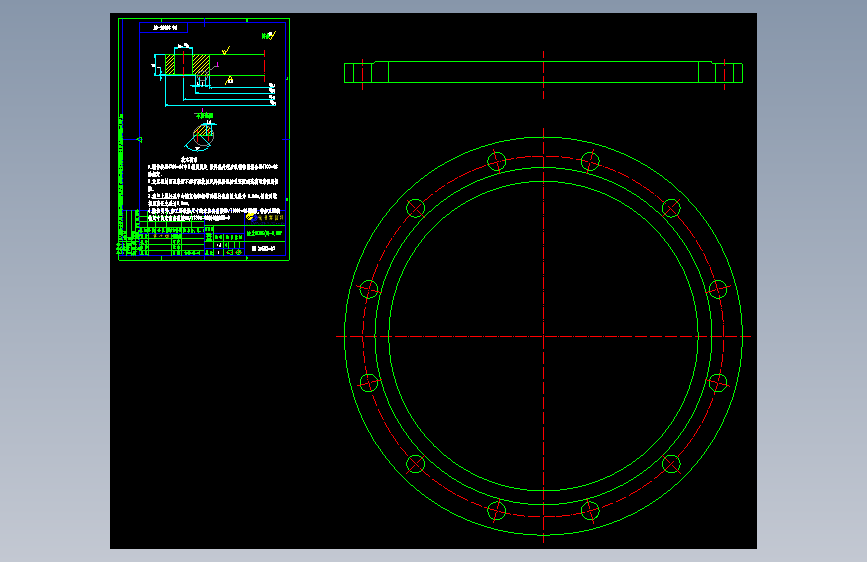The image size is (867, 562).
Task: Select the bottom bolt hole left of the centerline
Action: point(497,511)
